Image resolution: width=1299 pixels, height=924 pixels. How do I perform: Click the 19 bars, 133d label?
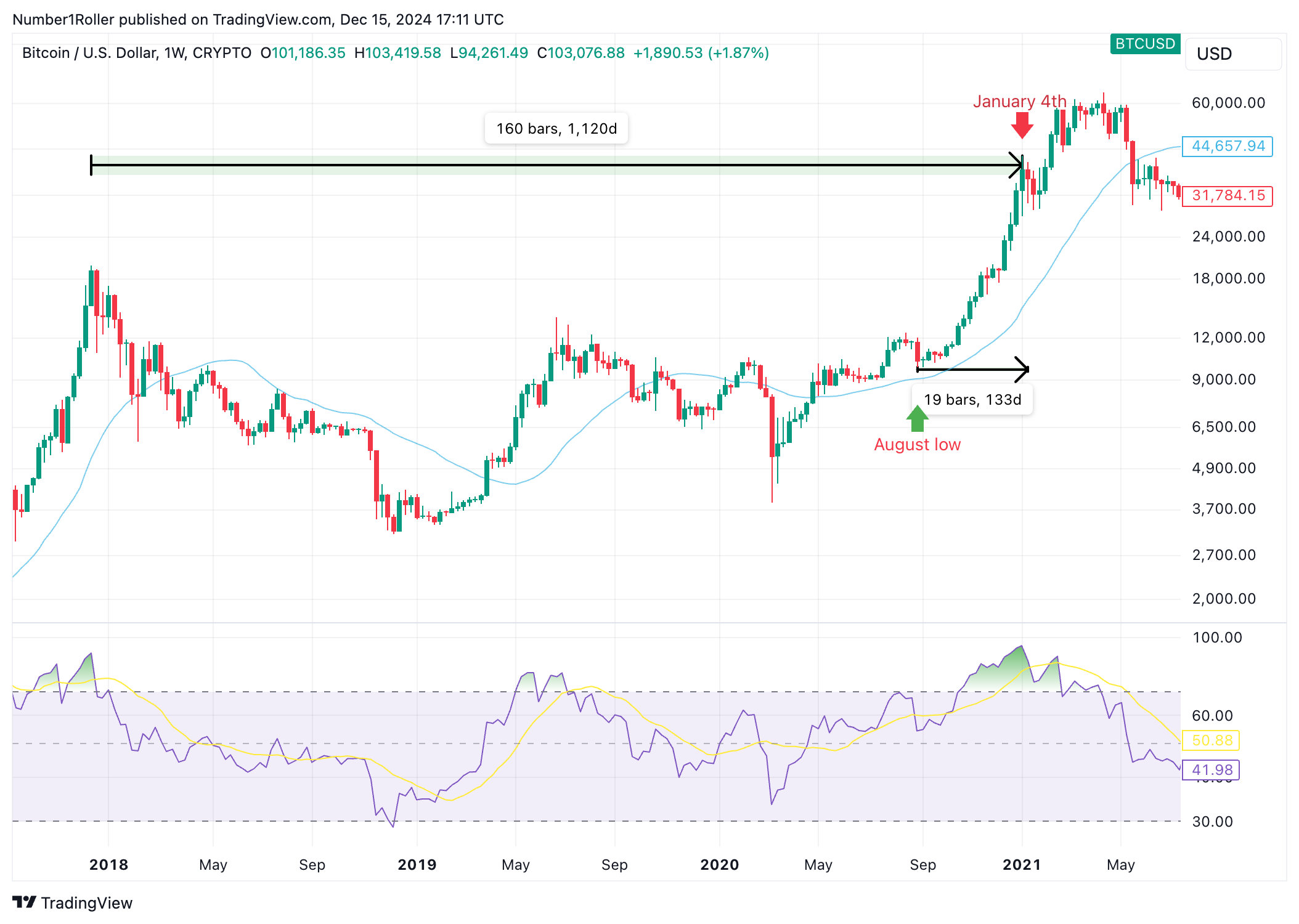(x=972, y=400)
